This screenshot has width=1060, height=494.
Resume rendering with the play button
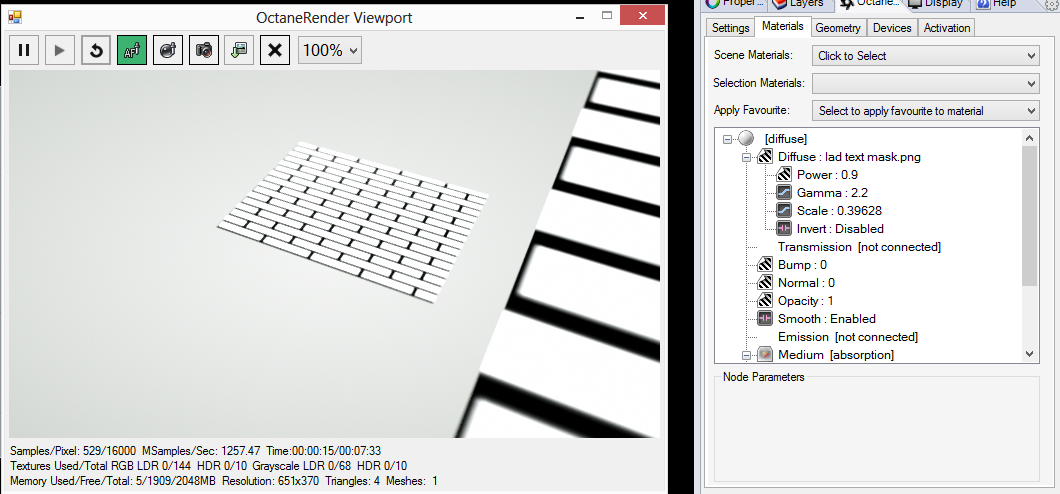pyautogui.click(x=59, y=50)
